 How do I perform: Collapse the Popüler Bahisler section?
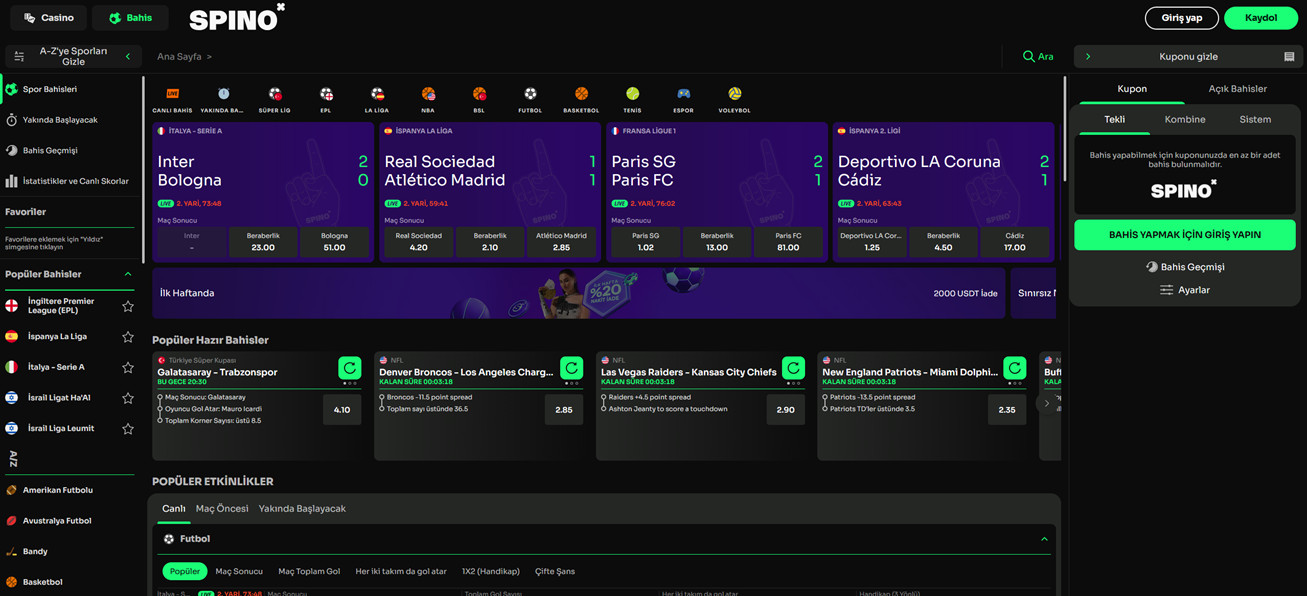pyautogui.click(x=127, y=274)
